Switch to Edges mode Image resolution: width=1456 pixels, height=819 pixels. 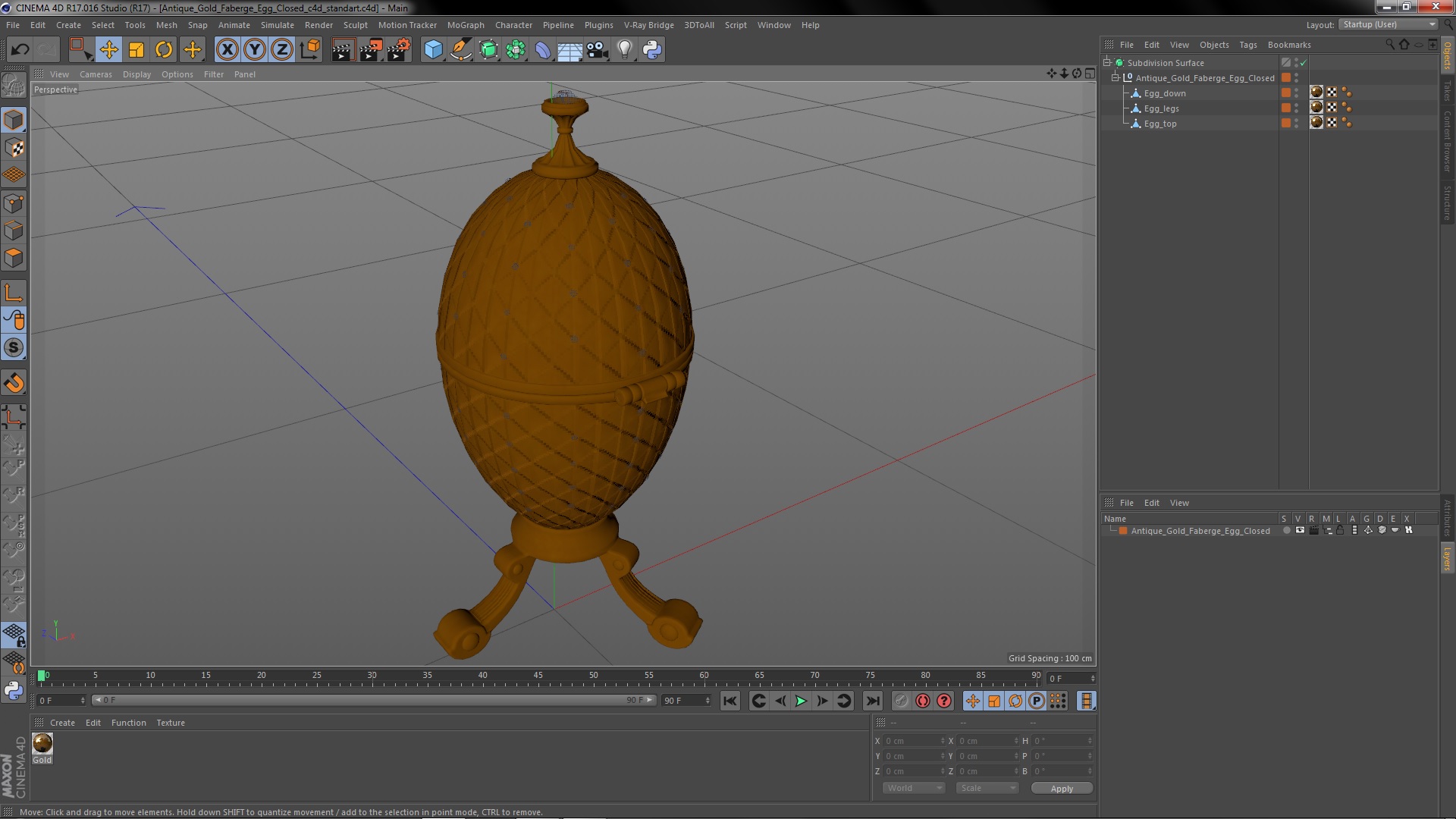tap(14, 231)
